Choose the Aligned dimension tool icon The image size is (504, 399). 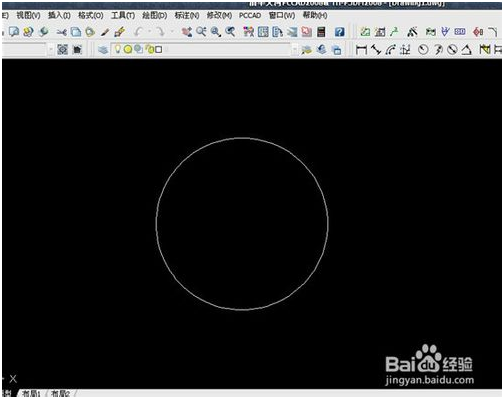(x=376, y=50)
